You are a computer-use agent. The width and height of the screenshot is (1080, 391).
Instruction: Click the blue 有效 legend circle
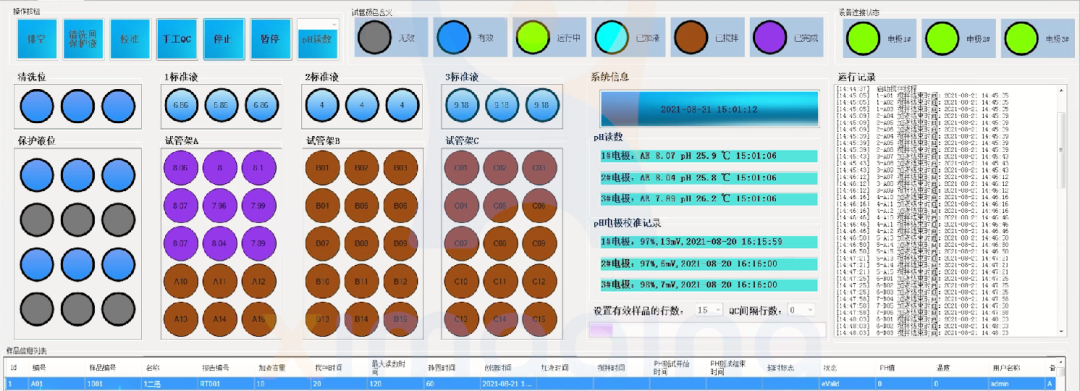coord(454,37)
